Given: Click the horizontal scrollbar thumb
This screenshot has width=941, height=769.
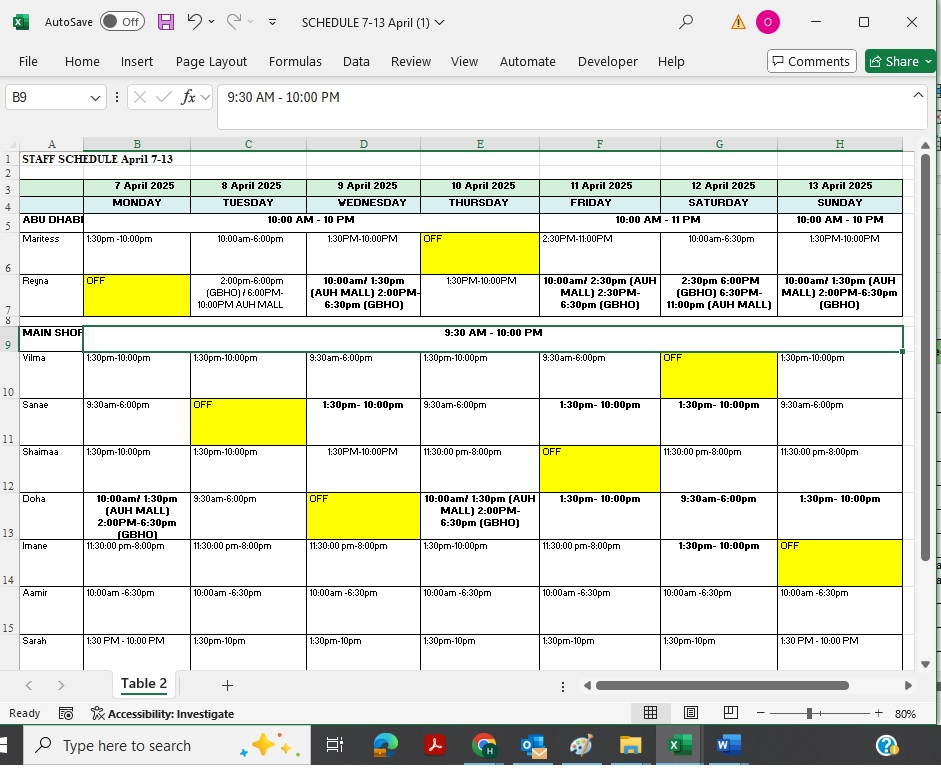Looking at the screenshot, I should click(x=722, y=685).
